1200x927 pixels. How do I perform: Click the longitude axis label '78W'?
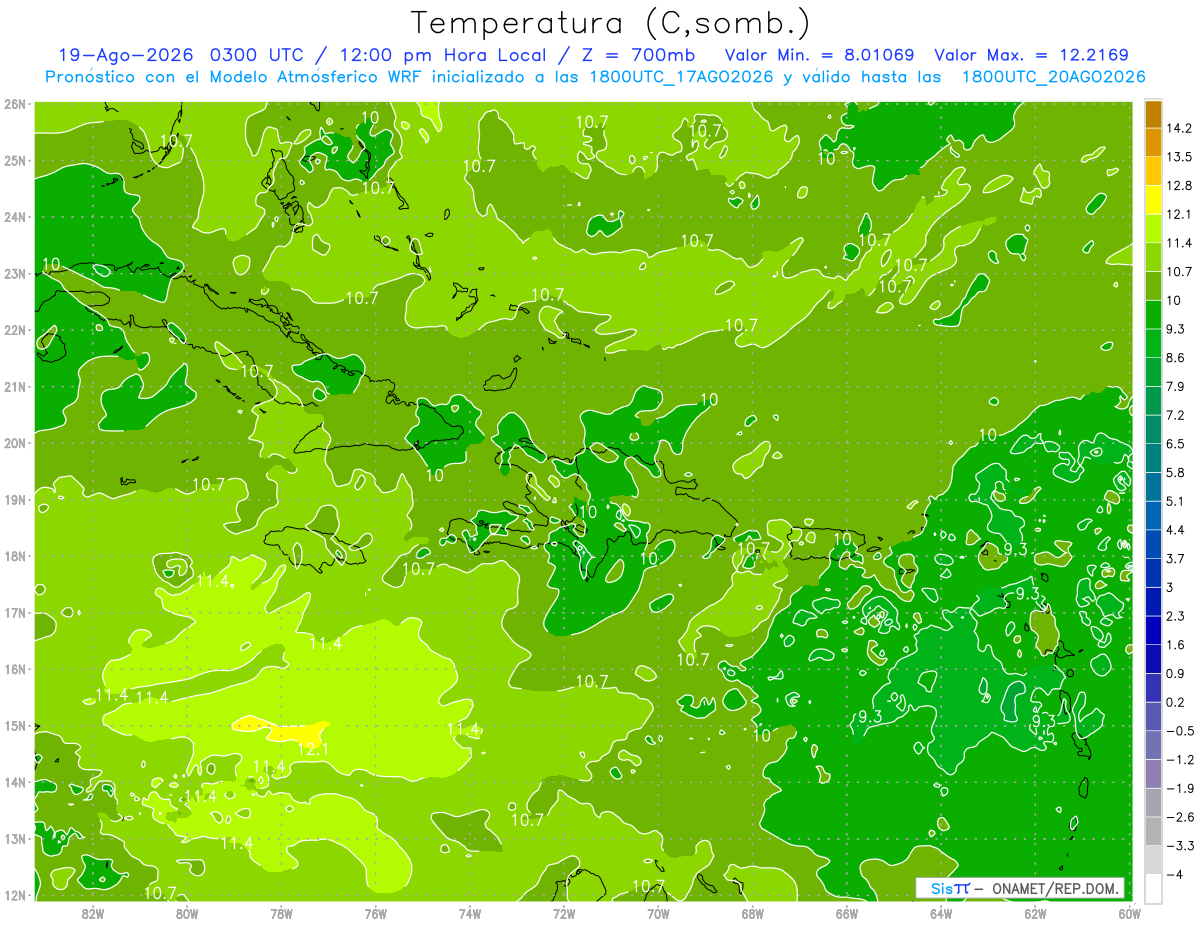(x=281, y=913)
